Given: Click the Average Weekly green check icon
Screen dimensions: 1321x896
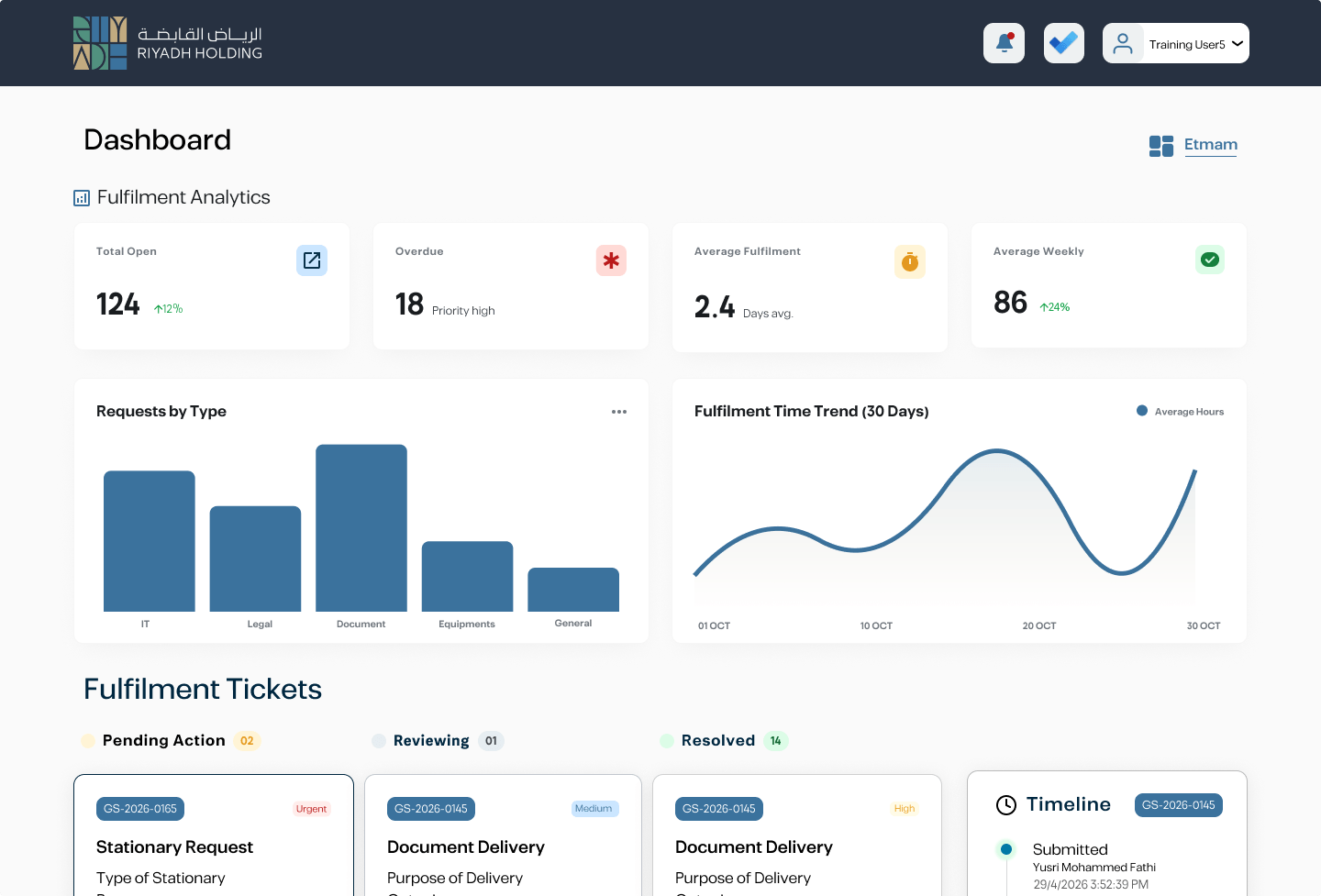Looking at the screenshot, I should (x=1210, y=260).
